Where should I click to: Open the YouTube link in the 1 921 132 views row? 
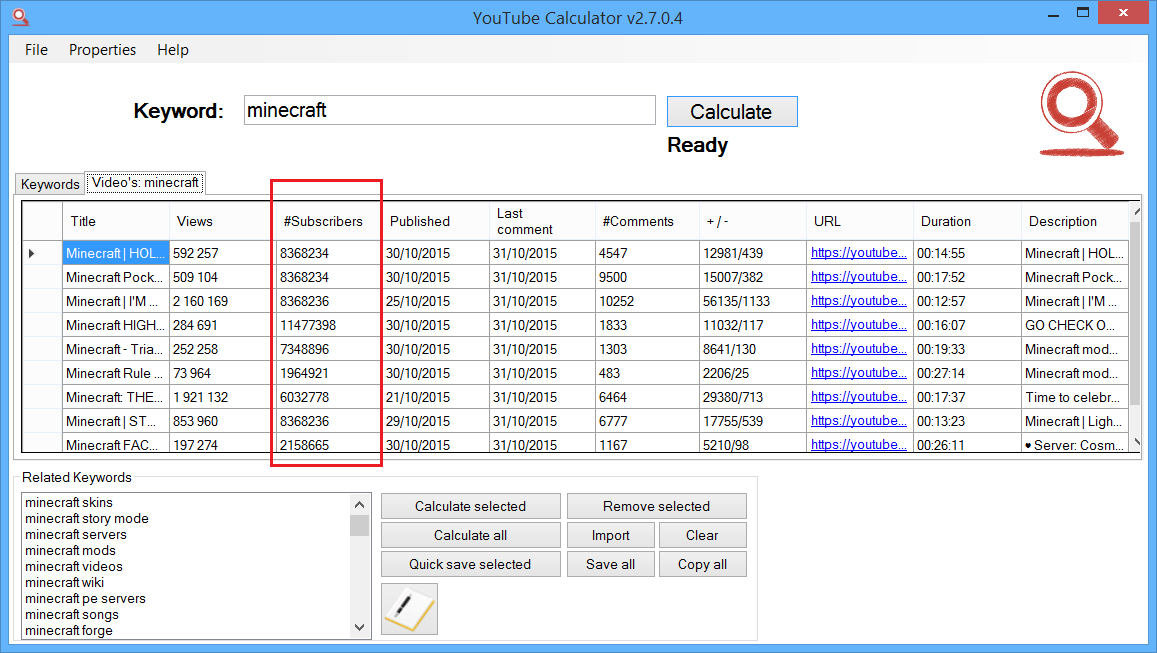tap(859, 396)
